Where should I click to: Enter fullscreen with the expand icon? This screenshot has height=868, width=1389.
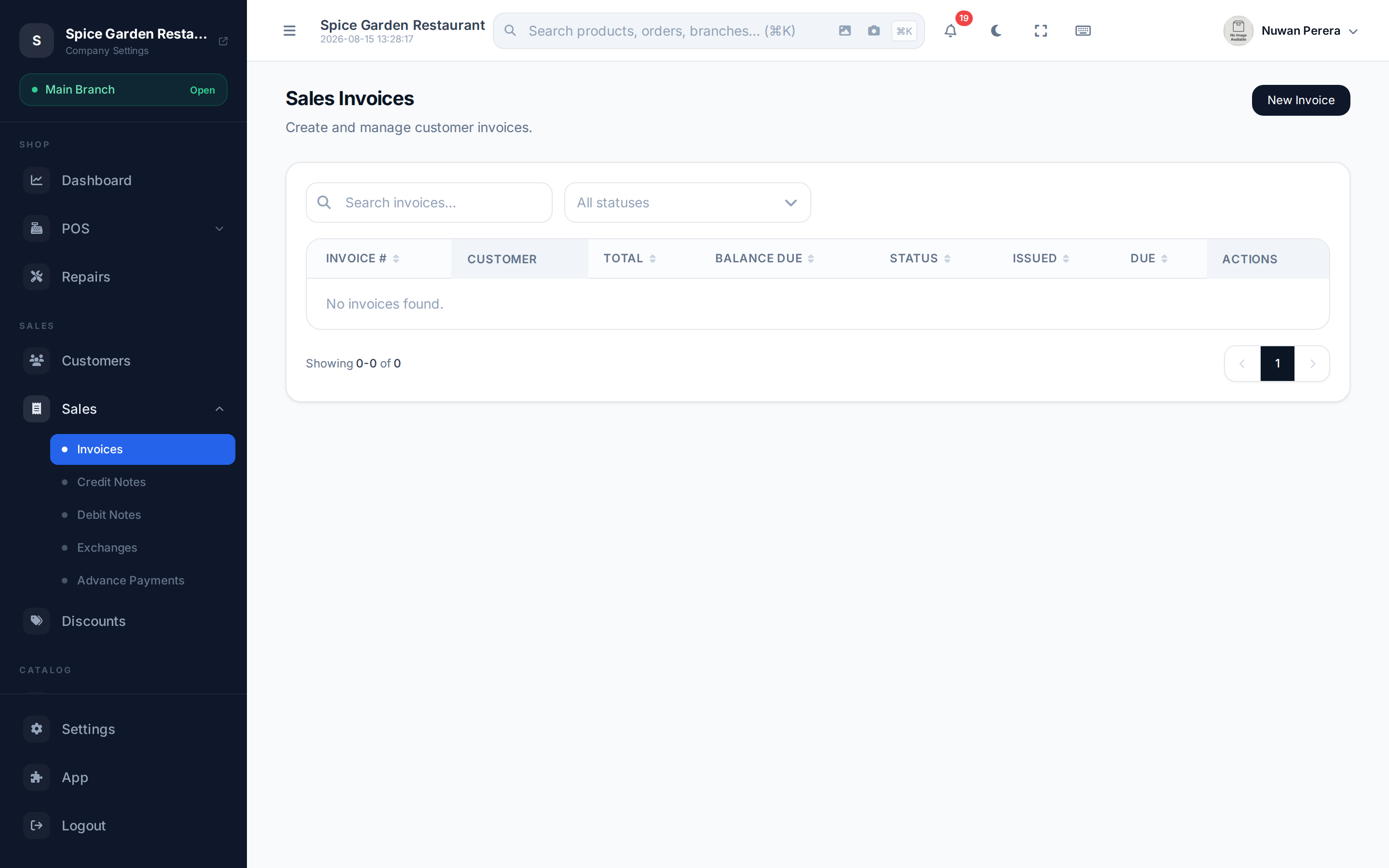(1041, 30)
